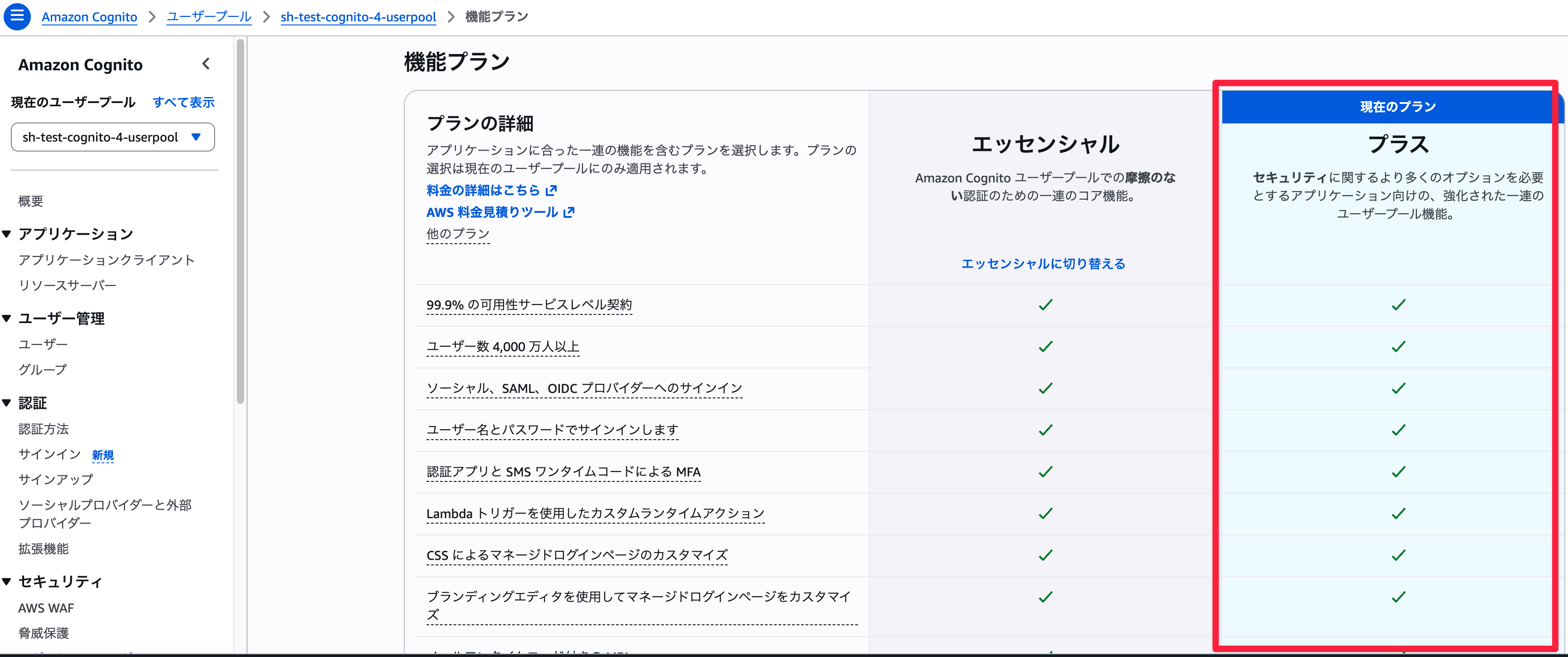
Task: Click 他のプラン info text
Action: tap(458, 234)
